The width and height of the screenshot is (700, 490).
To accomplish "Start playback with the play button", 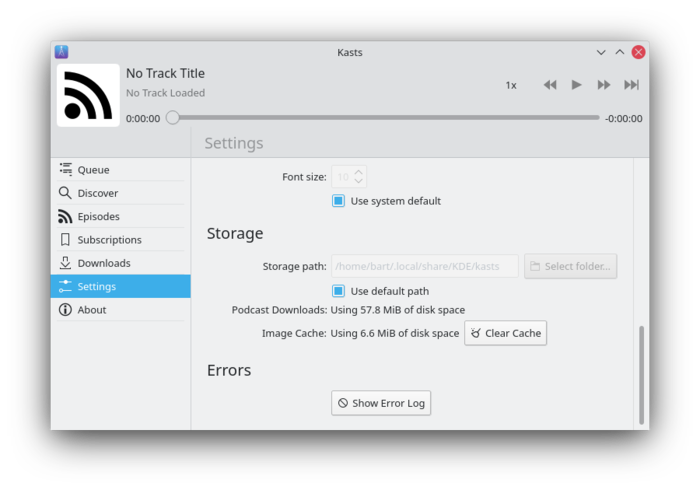I will click(576, 85).
